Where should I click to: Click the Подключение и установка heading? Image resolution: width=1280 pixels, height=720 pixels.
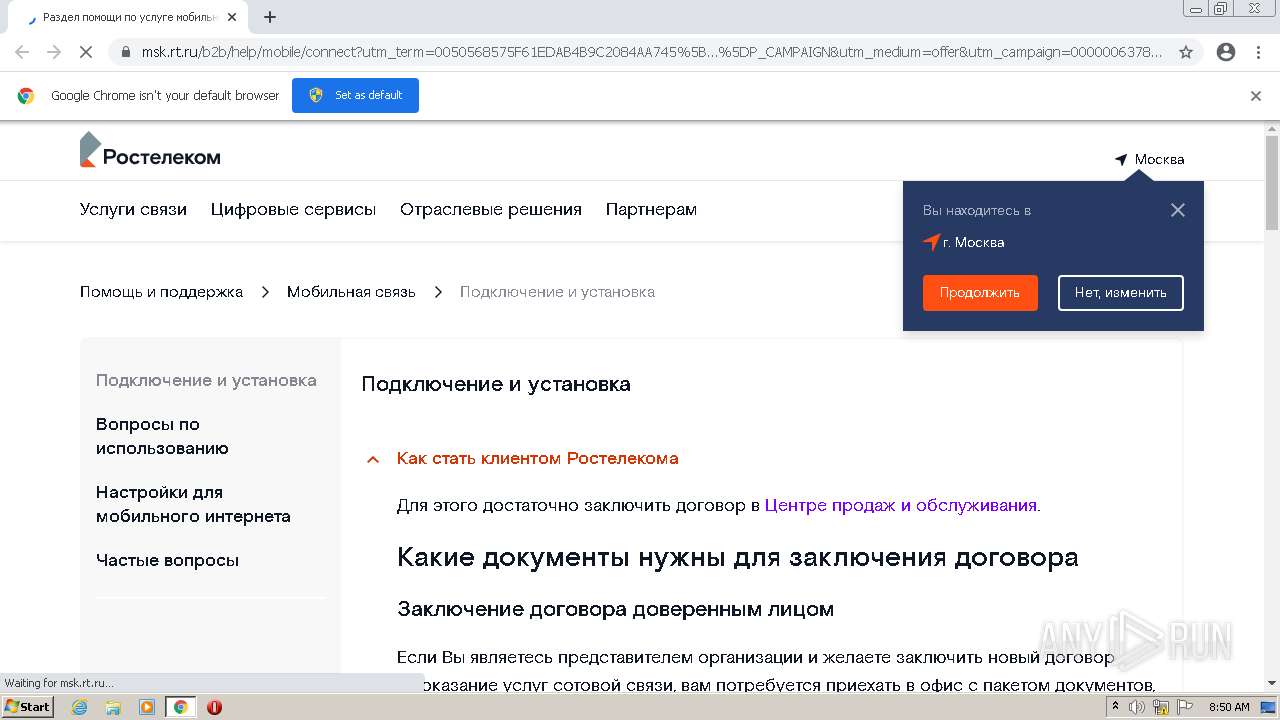496,384
